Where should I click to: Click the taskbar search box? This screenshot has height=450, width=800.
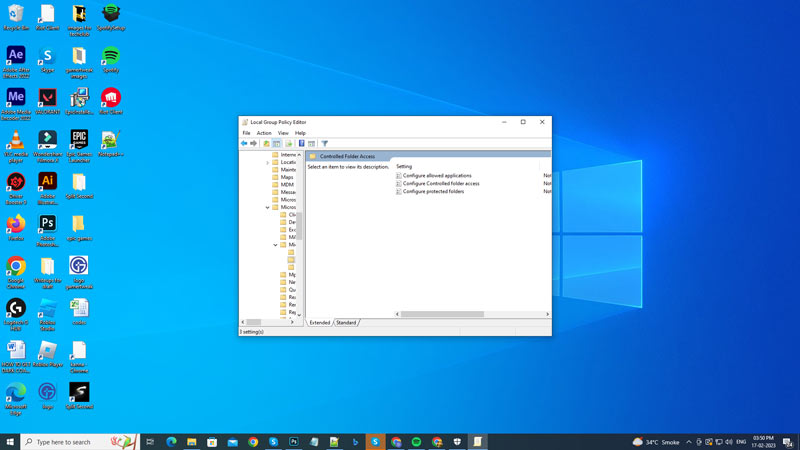click(x=80, y=442)
